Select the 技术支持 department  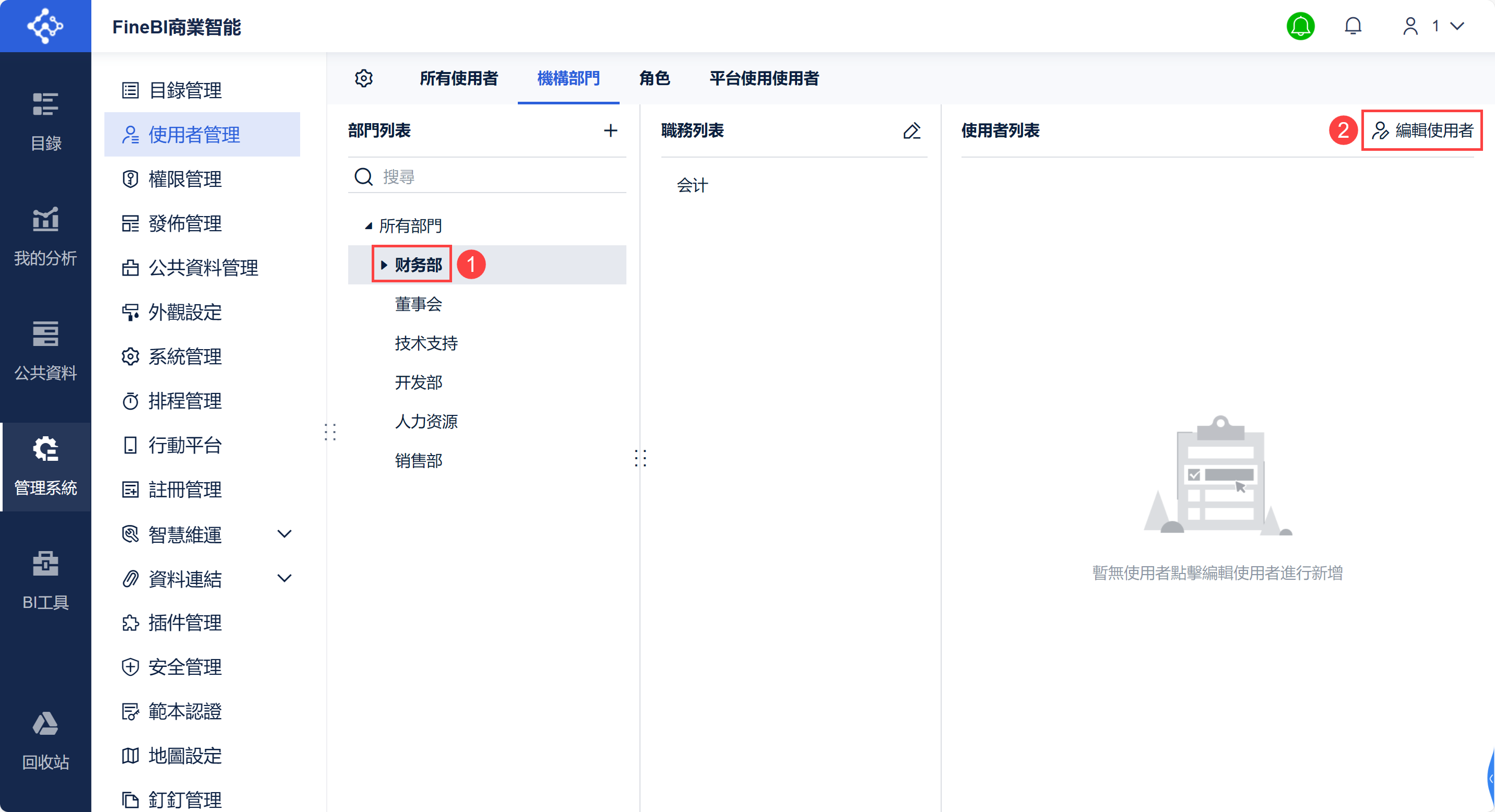click(x=426, y=343)
